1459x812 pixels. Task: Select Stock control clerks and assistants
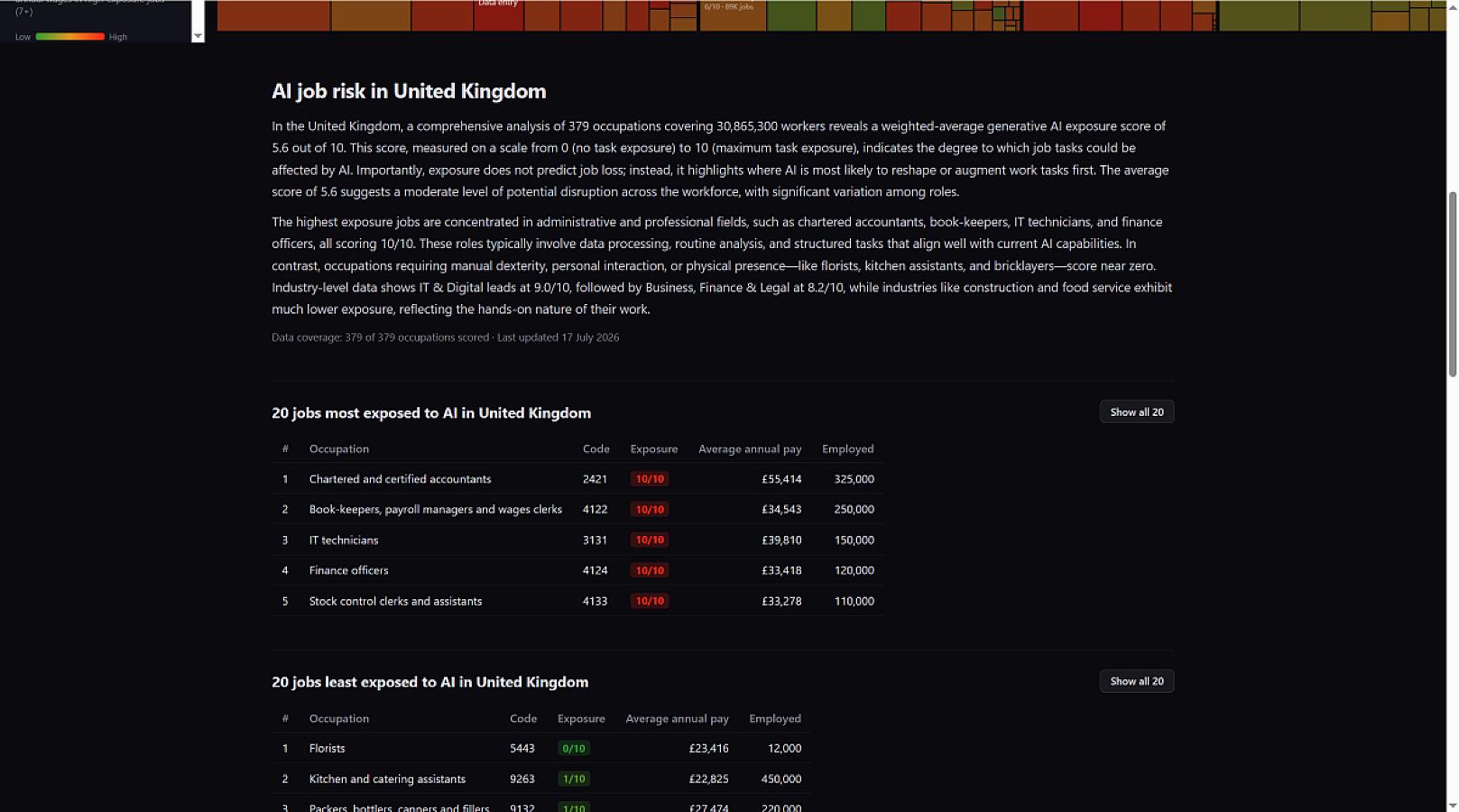coord(577,601)
